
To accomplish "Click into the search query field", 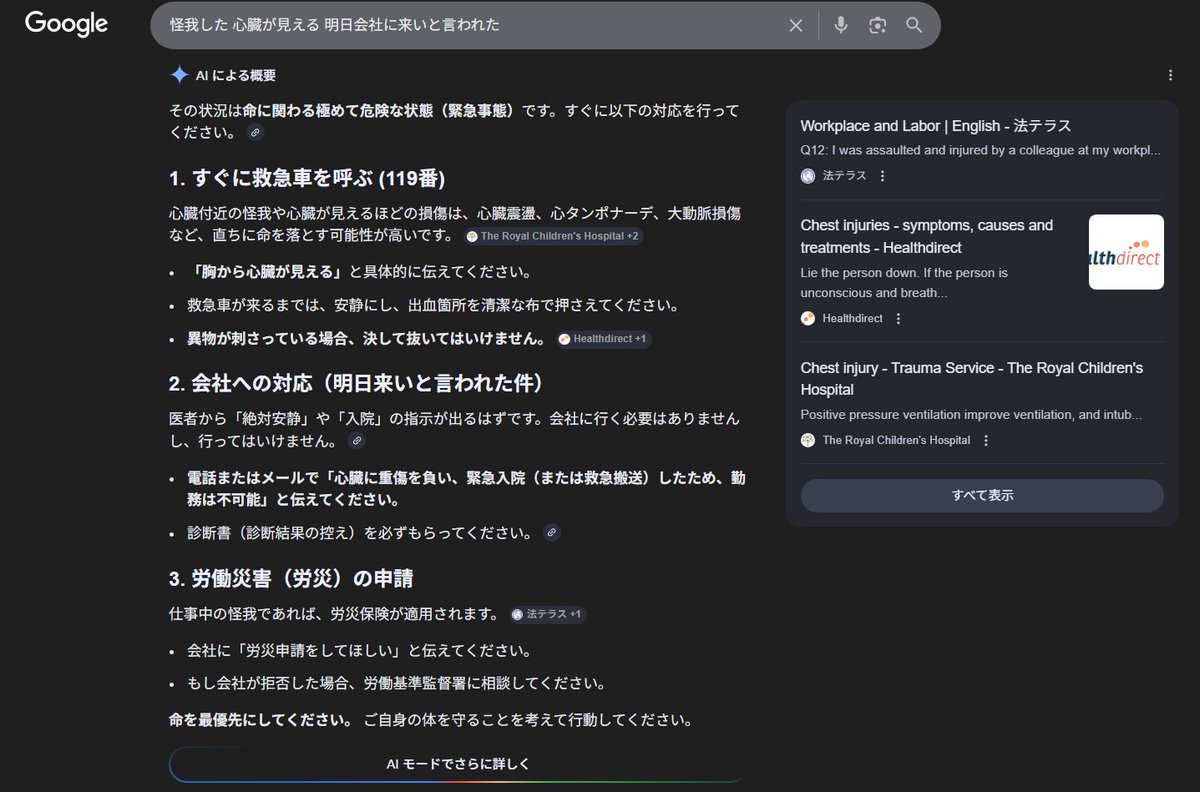I will tap(470, 25).
